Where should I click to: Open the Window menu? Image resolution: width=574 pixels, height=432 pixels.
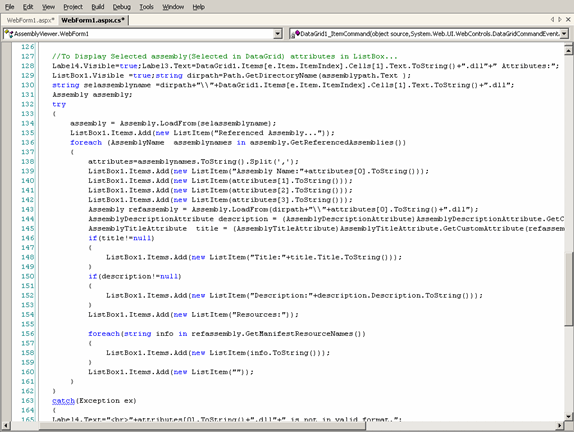pos(173,7)
